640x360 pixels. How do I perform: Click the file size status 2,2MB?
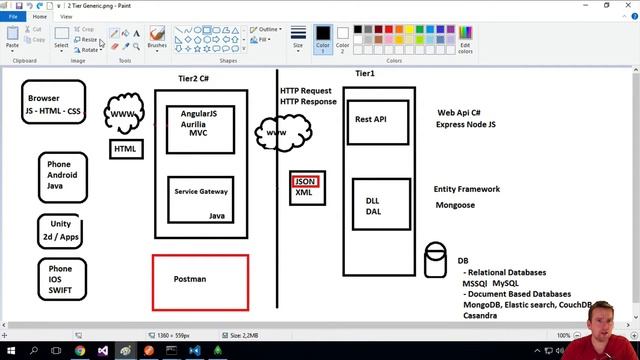click(x=240, y=336)
